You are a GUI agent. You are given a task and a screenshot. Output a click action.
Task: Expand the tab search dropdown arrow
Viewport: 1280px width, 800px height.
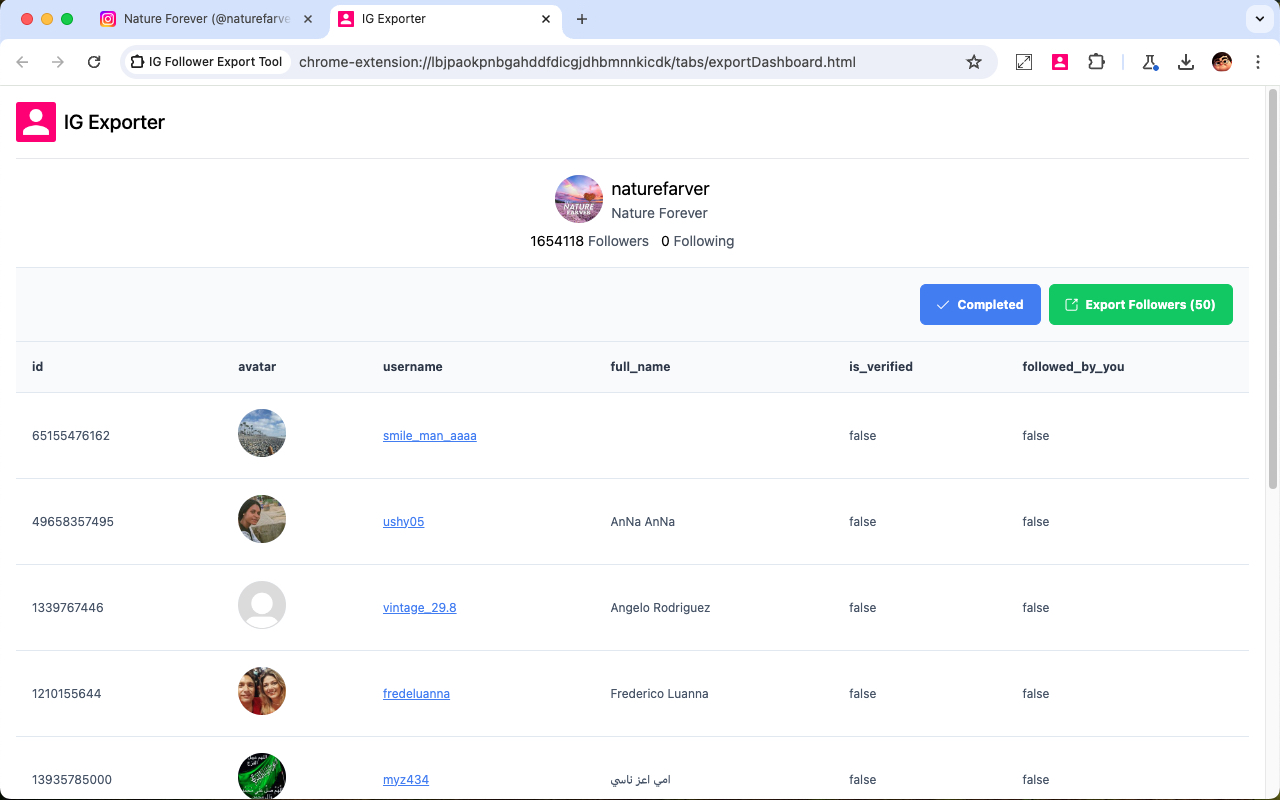tap(1259, 19)
